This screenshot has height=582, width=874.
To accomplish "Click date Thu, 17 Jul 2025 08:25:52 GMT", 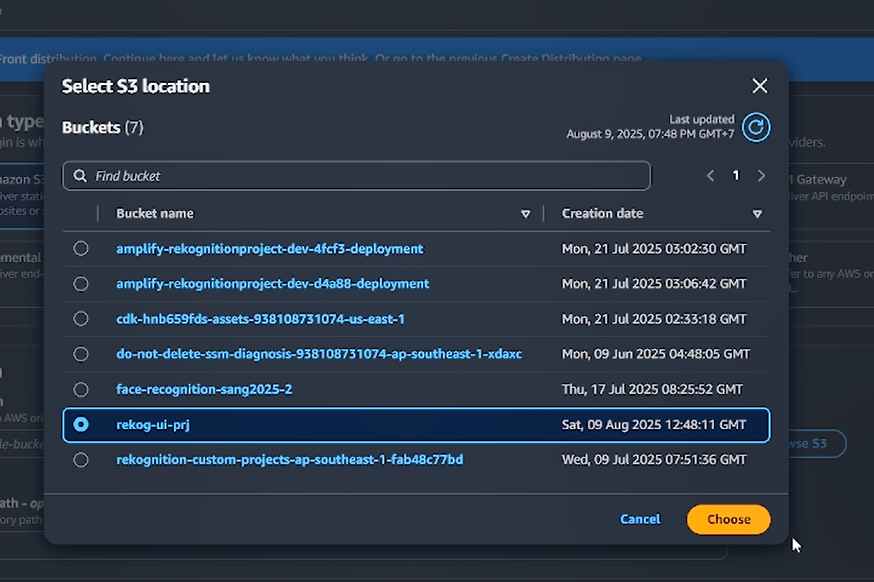I will tap(652, 389).
